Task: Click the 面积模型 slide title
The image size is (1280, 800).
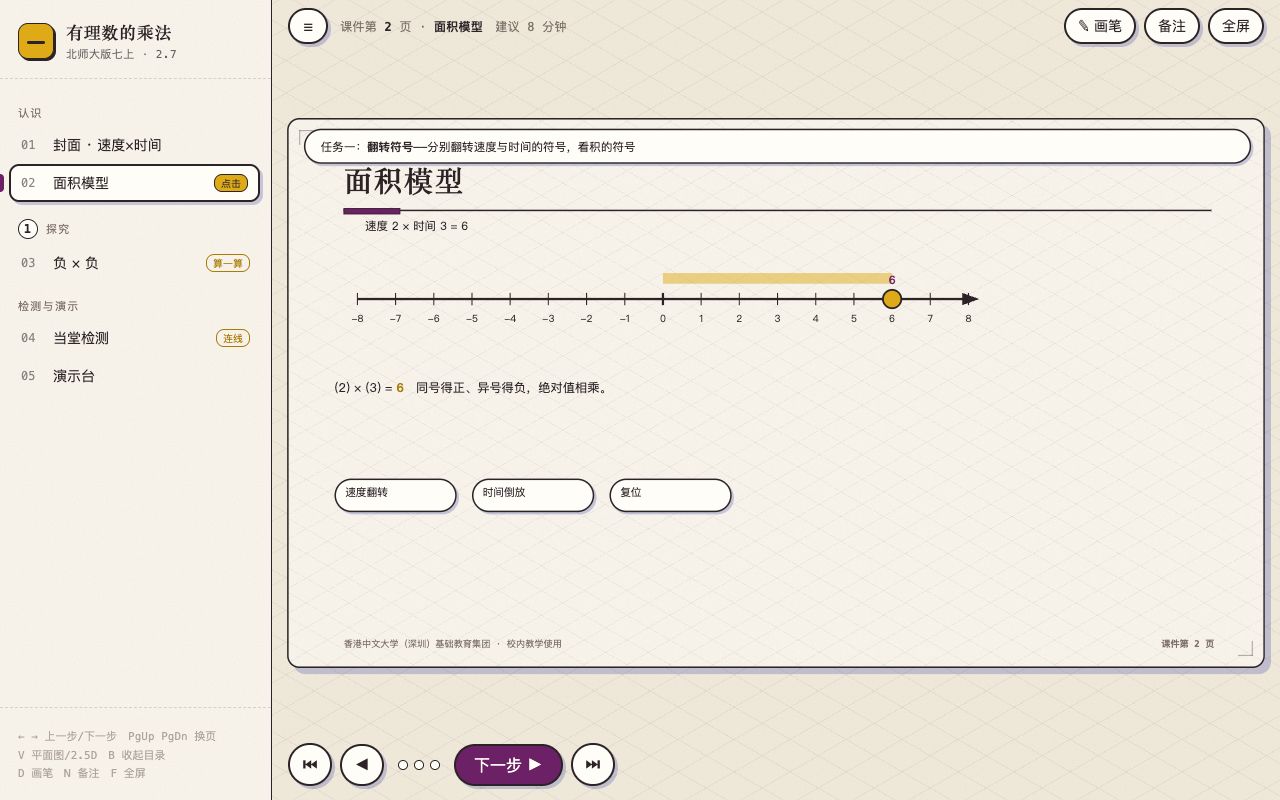Action: 404,182
